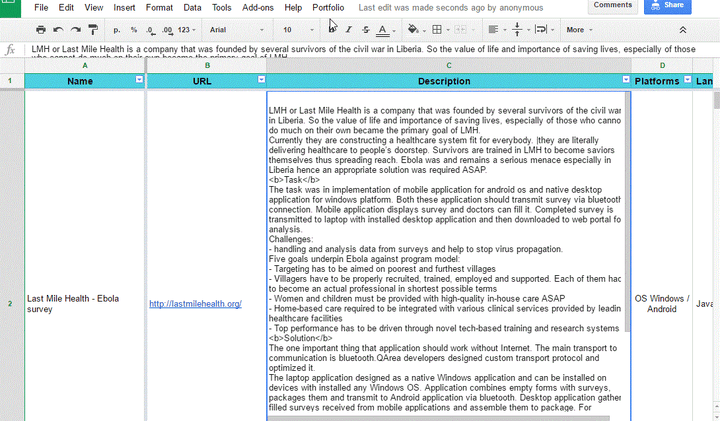Open the lastmilehealth.org link
The width and height of the screenshot is (720, 421).
(195, 303)
